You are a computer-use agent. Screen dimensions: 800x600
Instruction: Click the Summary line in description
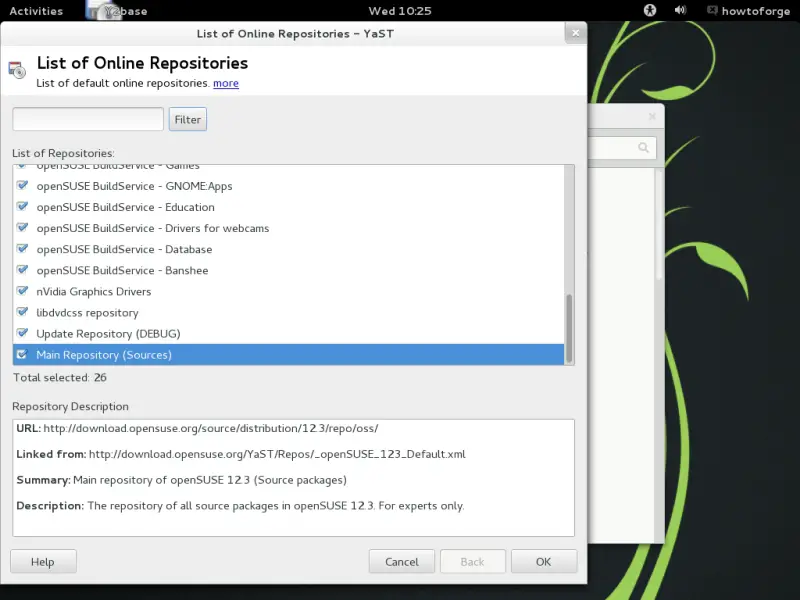point(182,480)
